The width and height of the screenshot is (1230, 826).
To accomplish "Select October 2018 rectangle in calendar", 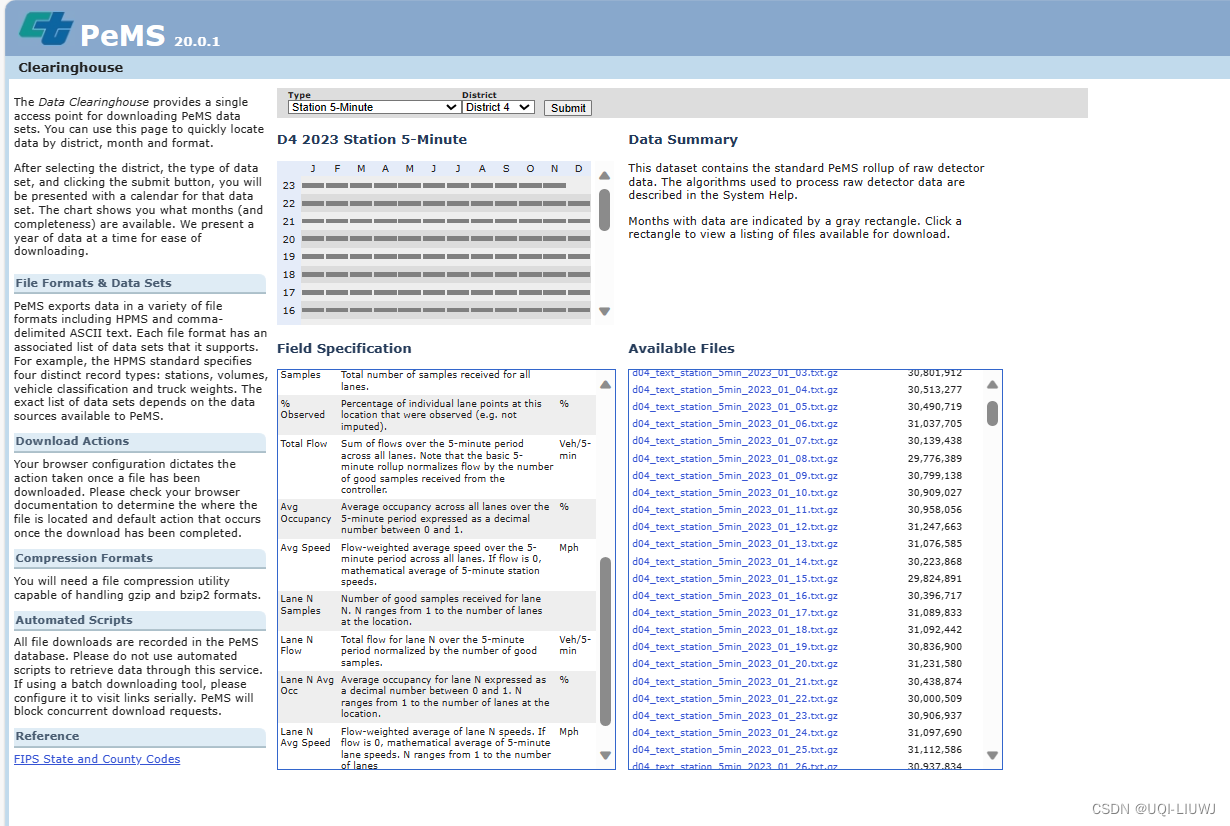I will 530,274.
